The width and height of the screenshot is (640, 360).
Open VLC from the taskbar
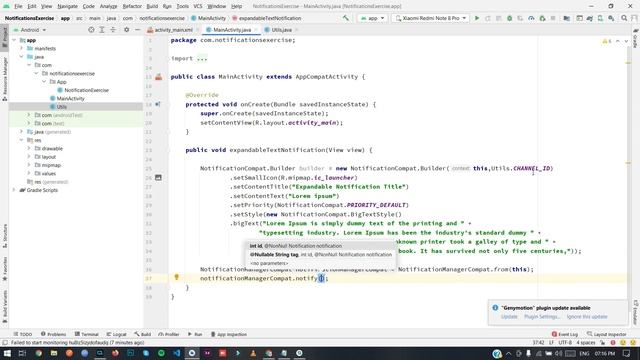click(253, 353)
